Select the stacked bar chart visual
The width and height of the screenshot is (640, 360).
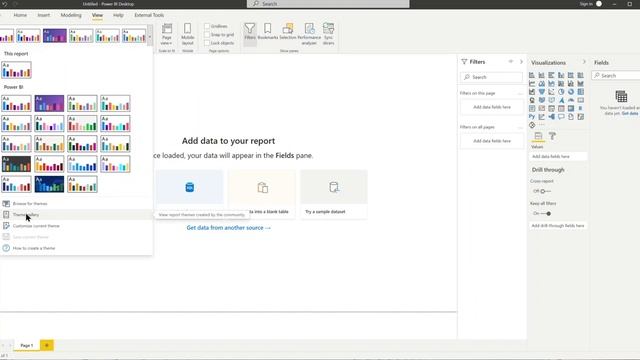(532, 75)
